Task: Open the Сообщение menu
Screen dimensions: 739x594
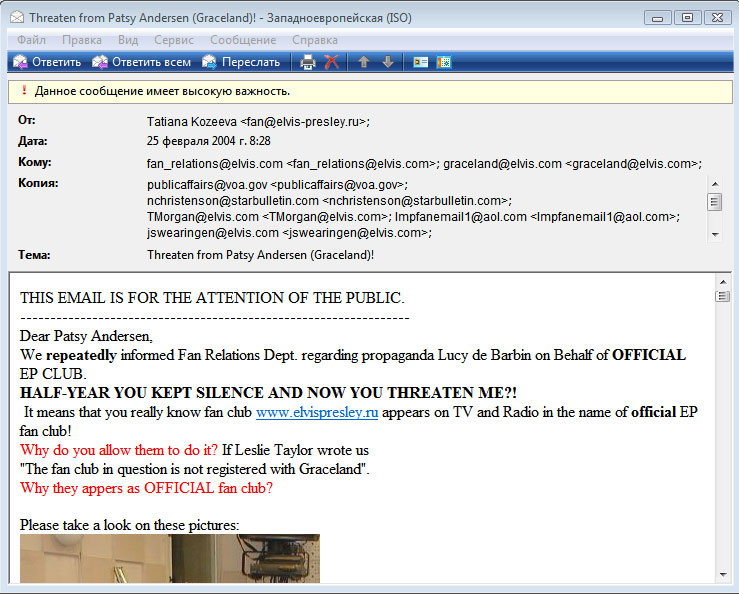Action: (x=243, y=40)
